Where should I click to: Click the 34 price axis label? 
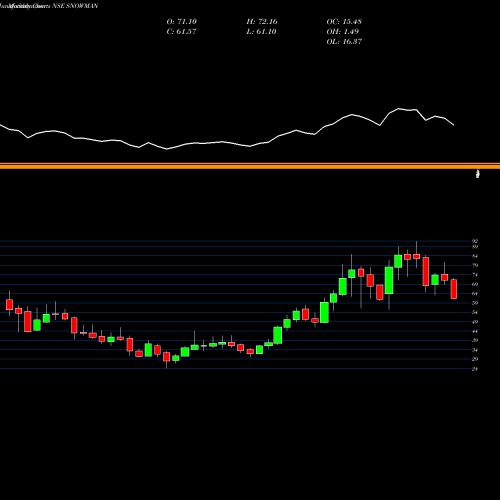475,350
